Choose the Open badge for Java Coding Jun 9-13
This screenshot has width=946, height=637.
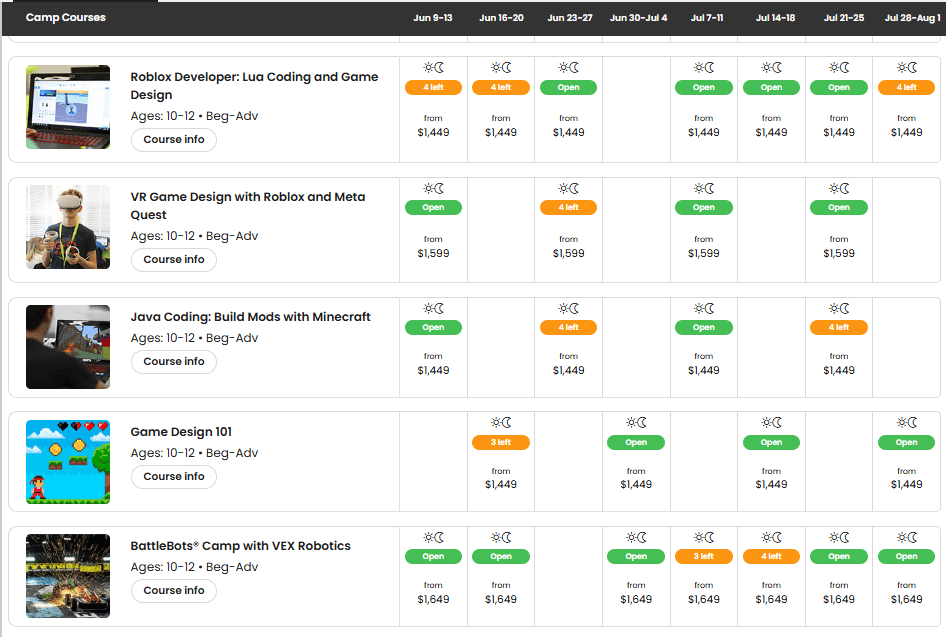tap(433, 327)
